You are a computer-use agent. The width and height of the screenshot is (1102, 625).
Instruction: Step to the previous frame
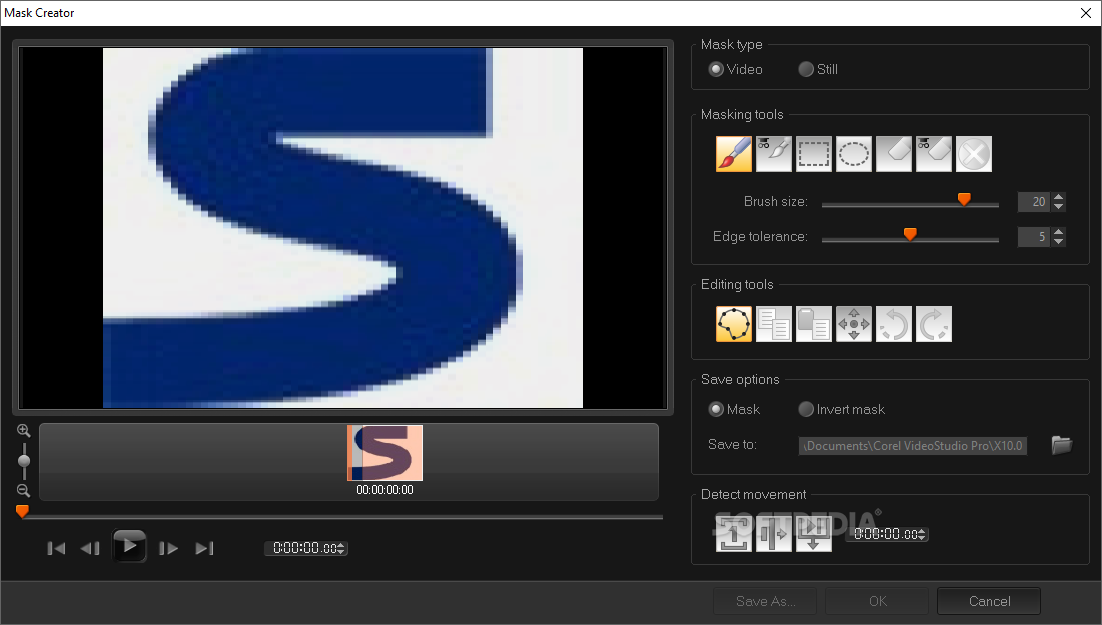(90, 548)
